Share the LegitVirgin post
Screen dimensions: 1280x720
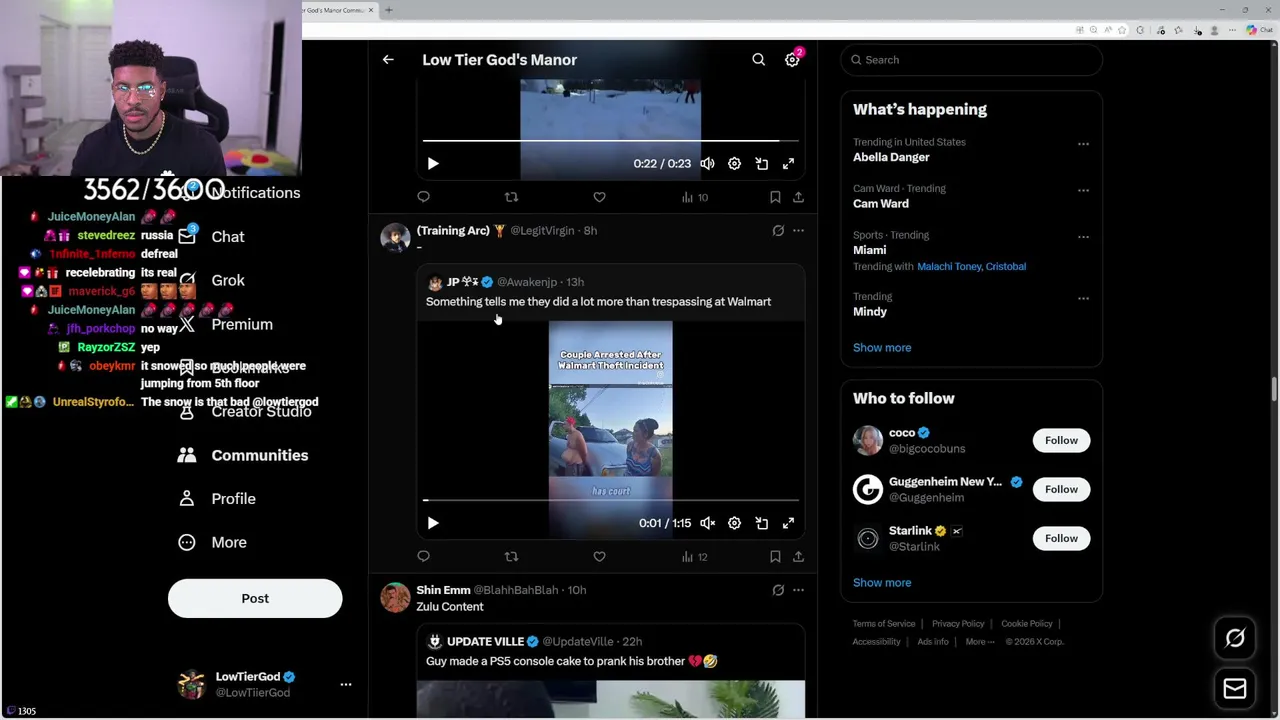point(798,557)
